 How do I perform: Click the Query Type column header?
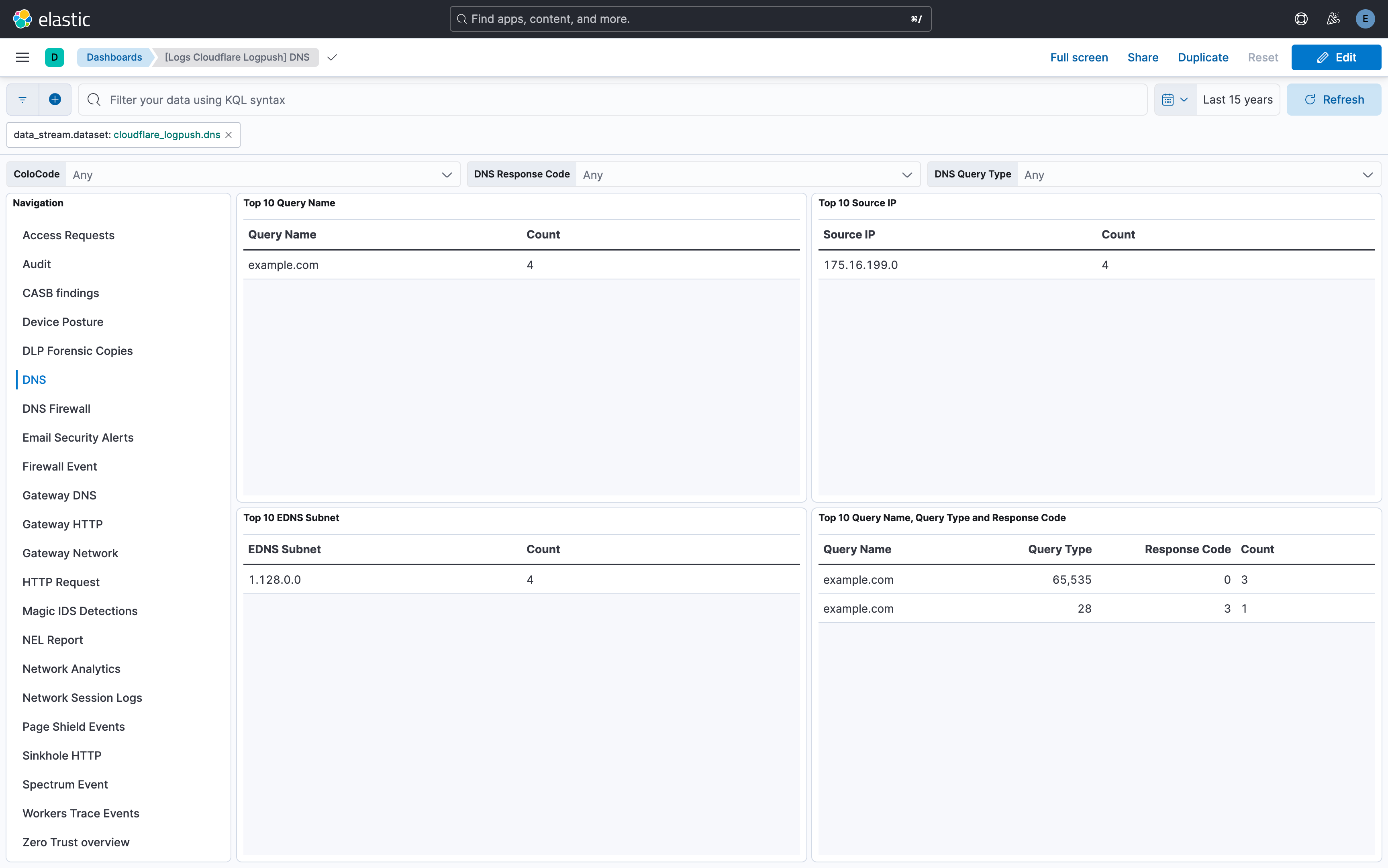[x=1059, y=549]
